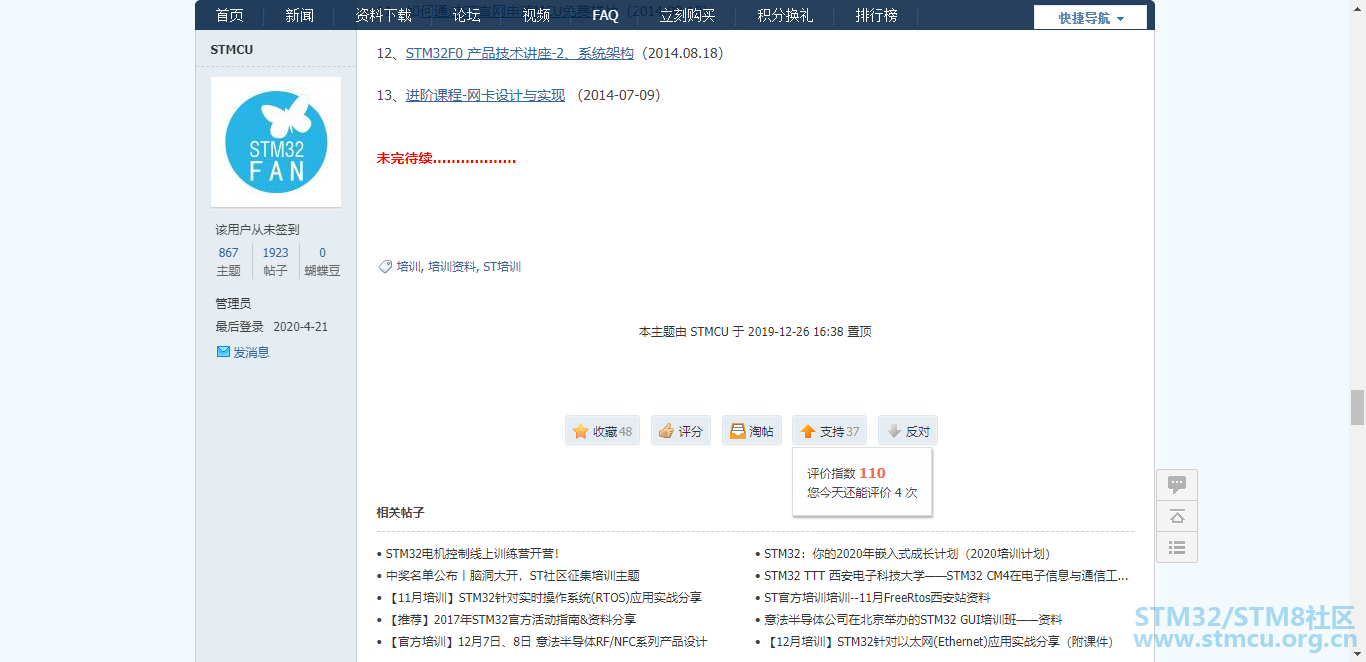Open 进阶课程-网卡设计与实现 link
Screen dimensions: 1366x662
click(485, 95)
